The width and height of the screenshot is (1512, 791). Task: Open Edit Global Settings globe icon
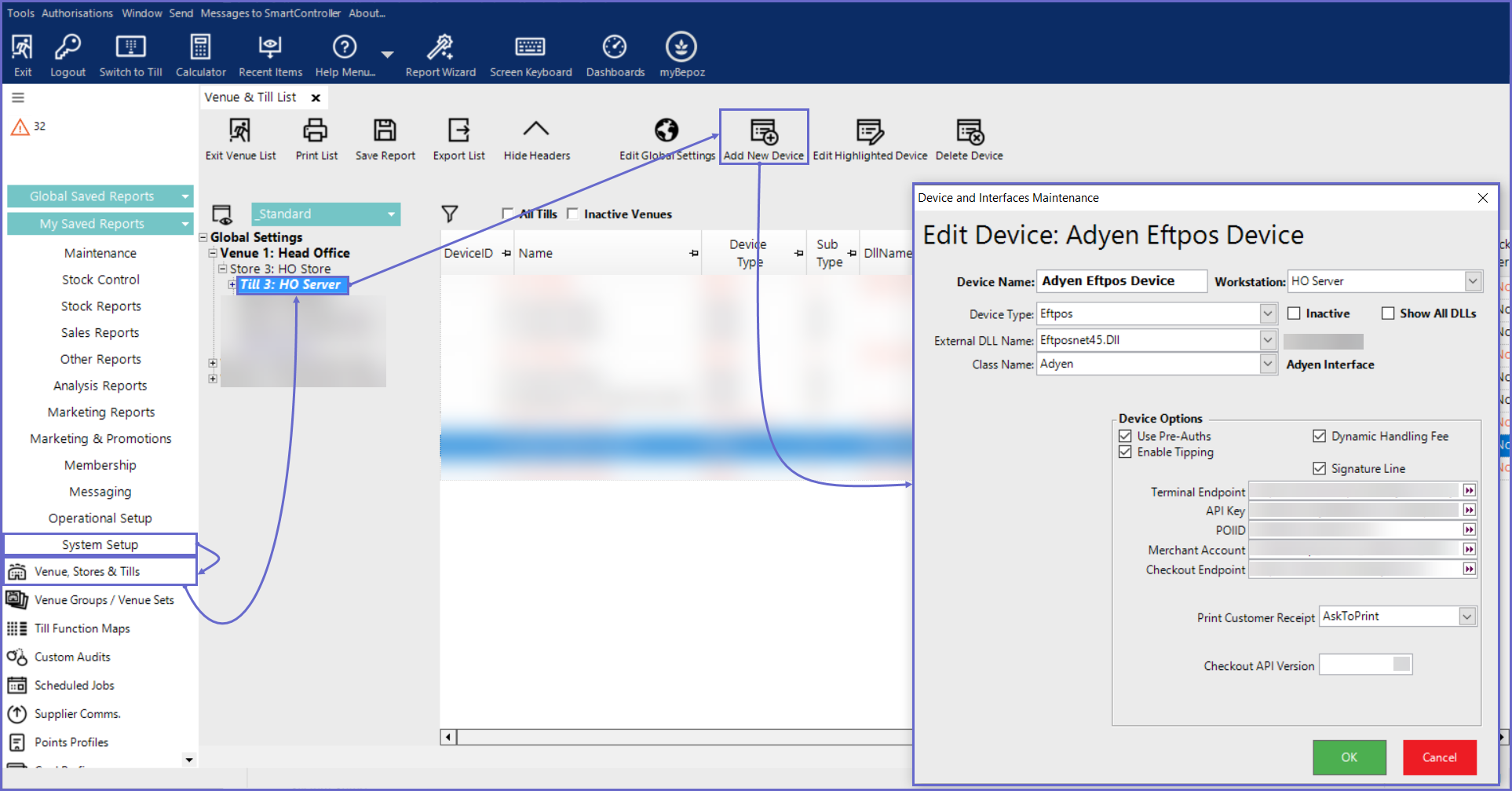coord(666,130)
